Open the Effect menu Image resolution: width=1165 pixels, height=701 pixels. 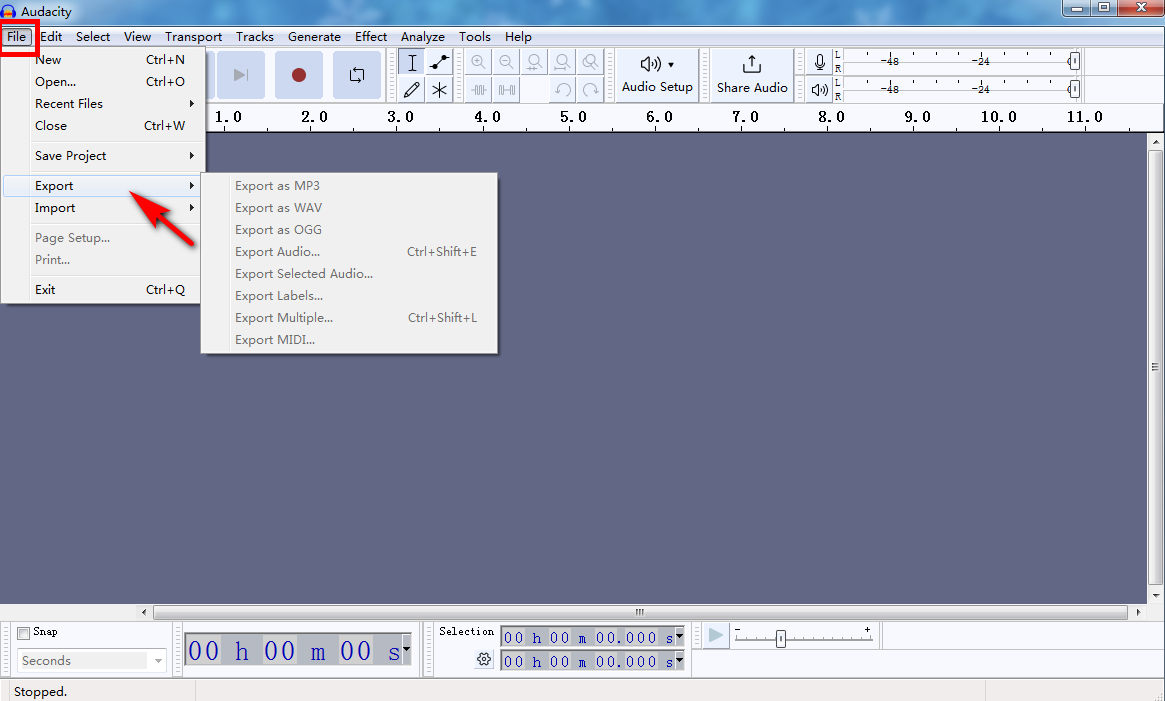point(371,36)
